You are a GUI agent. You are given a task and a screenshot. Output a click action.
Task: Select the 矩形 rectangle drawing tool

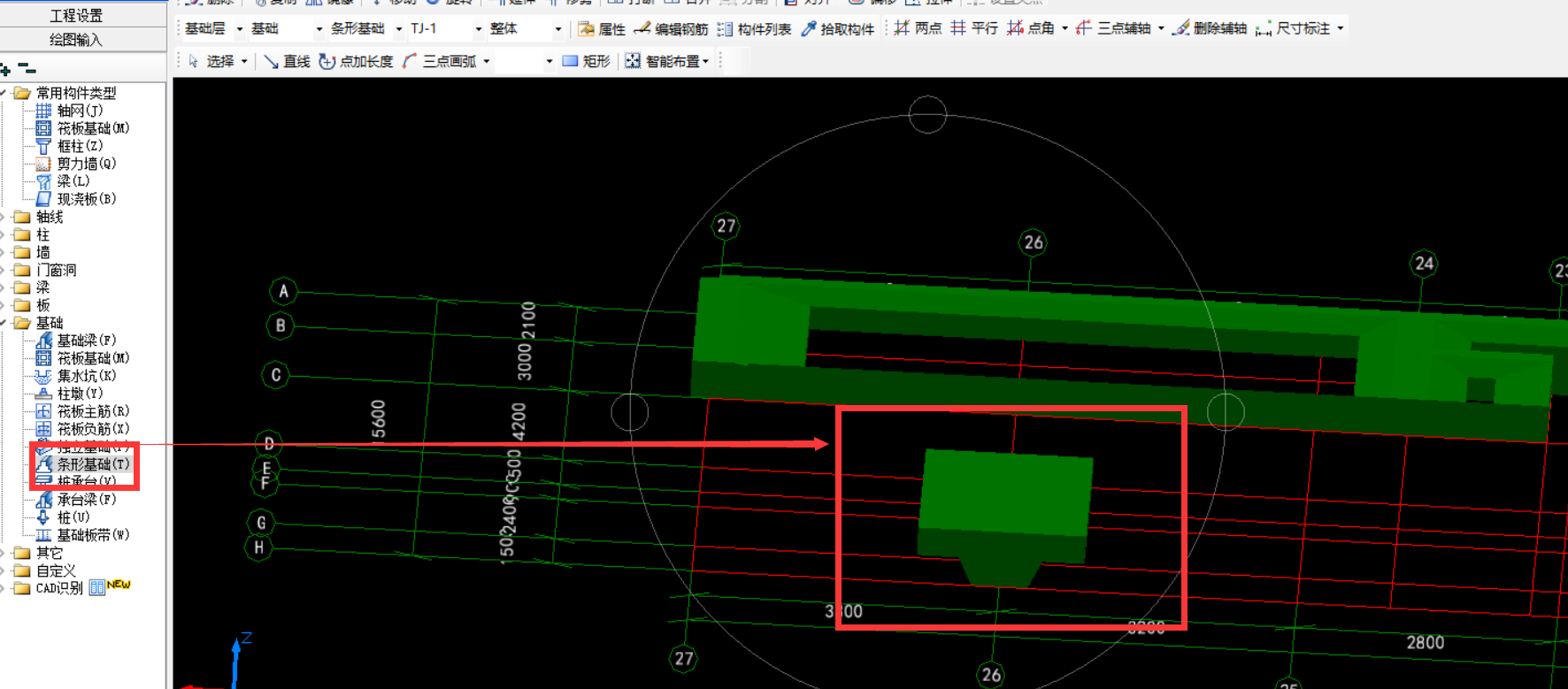tap(586, 61)
